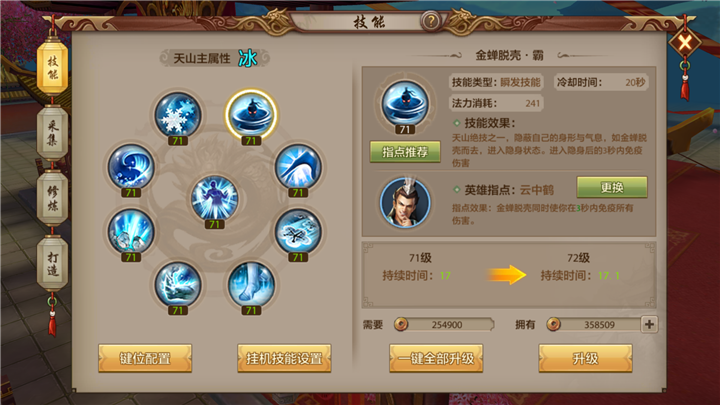Select the frozen foot skill icon
This screenshot has height=405, width=720.
pyautogui.click(x=251, y=284)
